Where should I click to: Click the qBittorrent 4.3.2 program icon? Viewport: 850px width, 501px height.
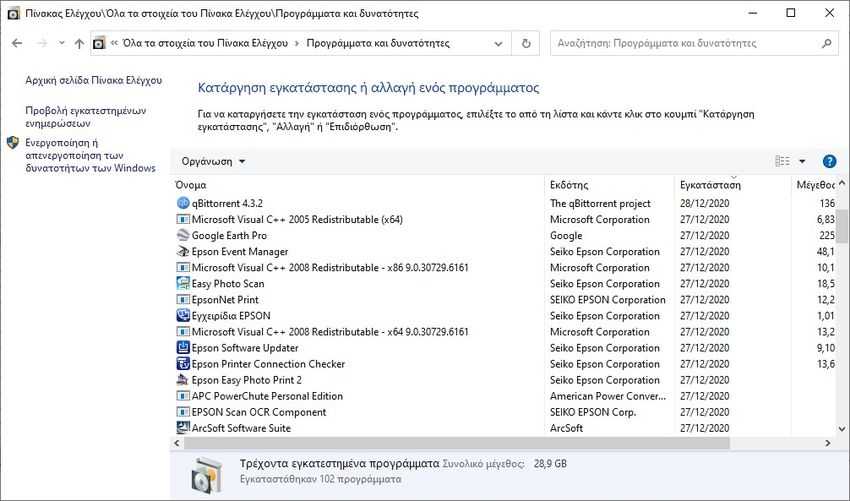coord(183,203)
